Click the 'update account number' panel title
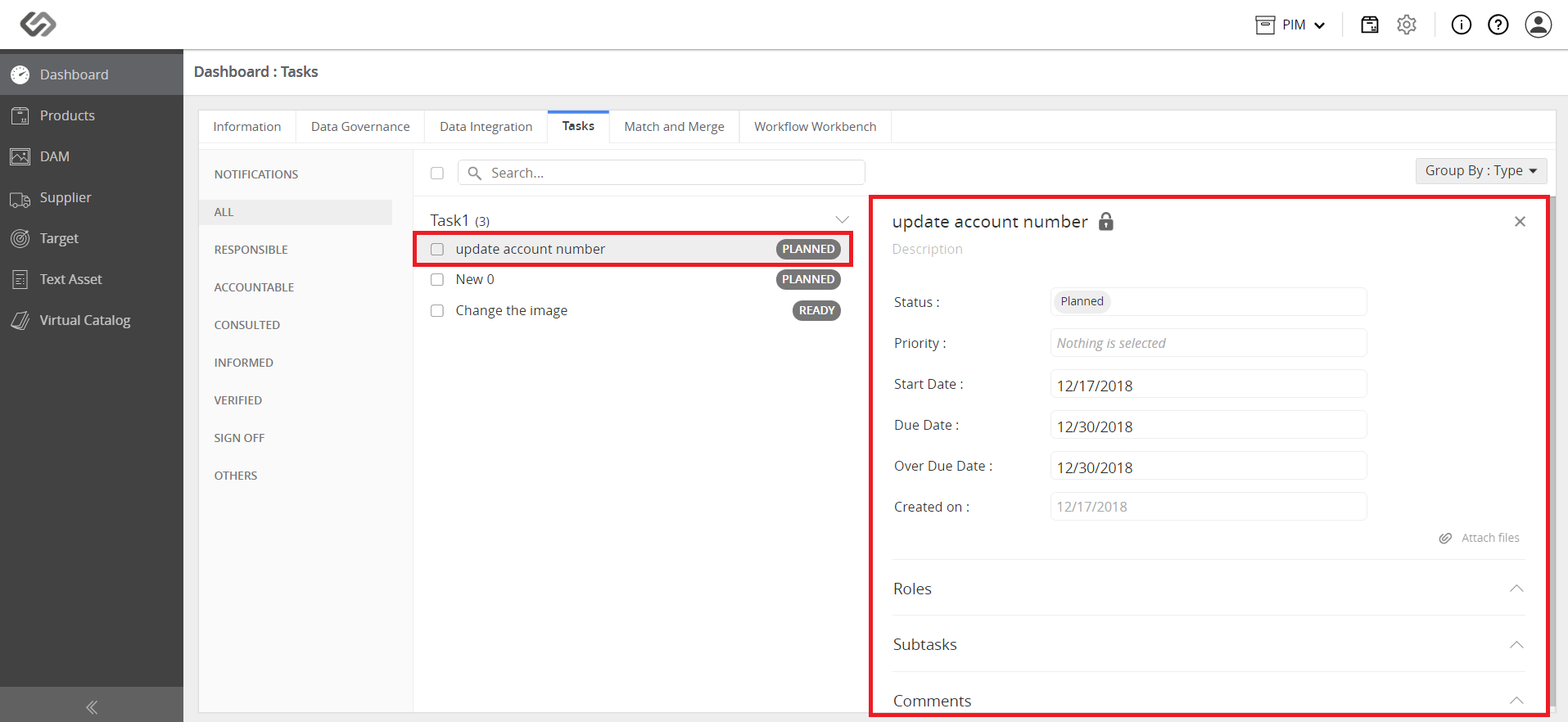This screenshot has width=1568, height=722. click(x=990, y=222)
